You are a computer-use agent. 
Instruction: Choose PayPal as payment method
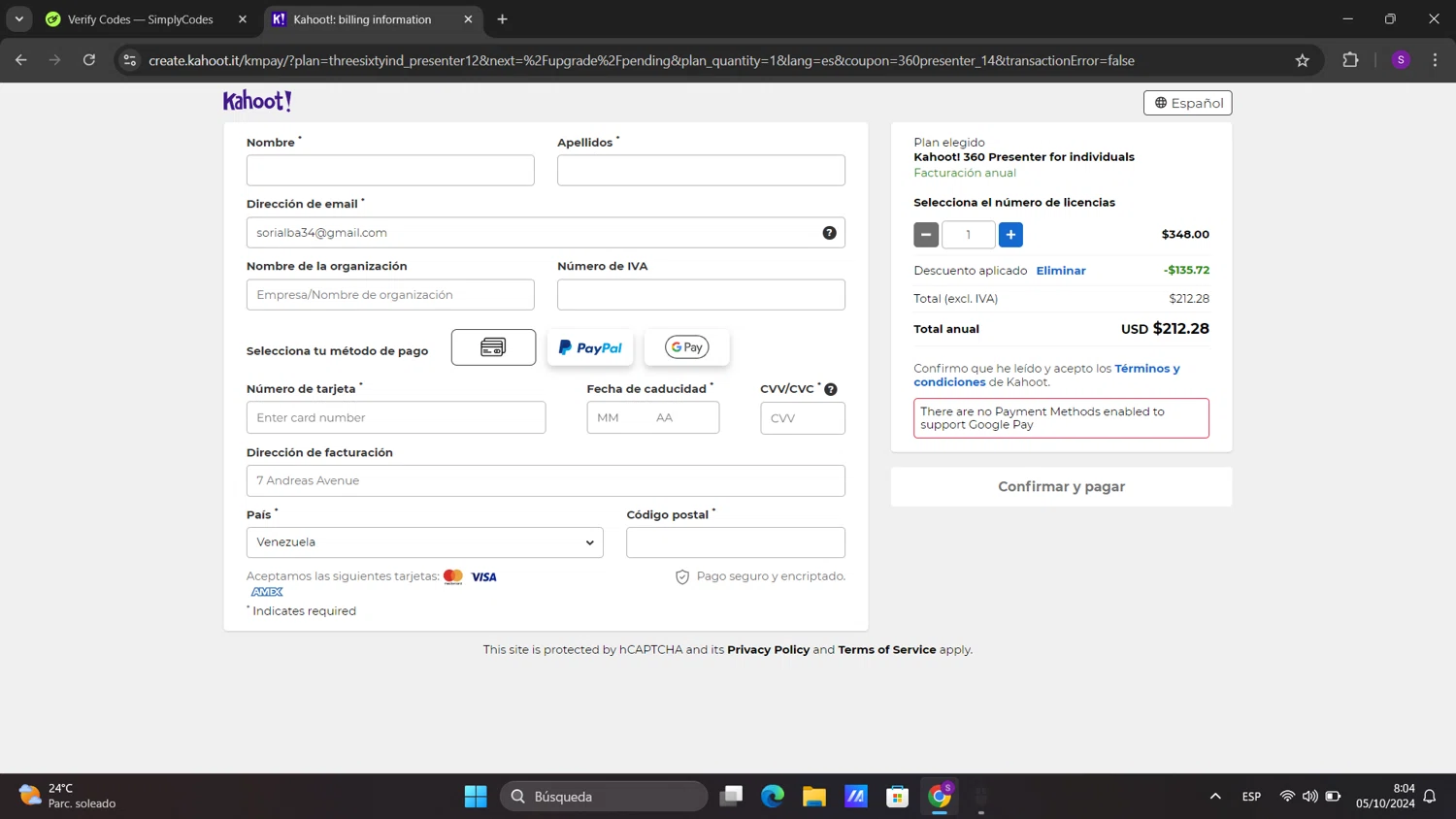pos(590,347)
